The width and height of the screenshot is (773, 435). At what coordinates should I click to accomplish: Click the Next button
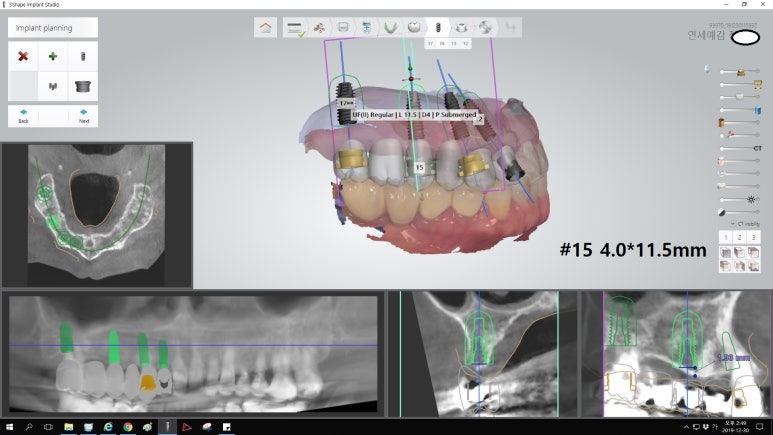tap(83, 115)
